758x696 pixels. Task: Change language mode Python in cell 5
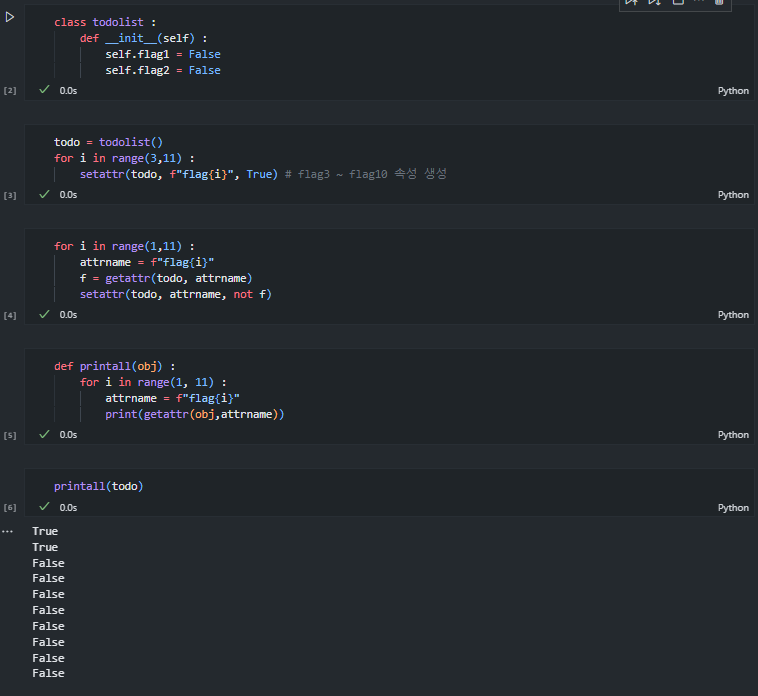(x=733, y=435)
